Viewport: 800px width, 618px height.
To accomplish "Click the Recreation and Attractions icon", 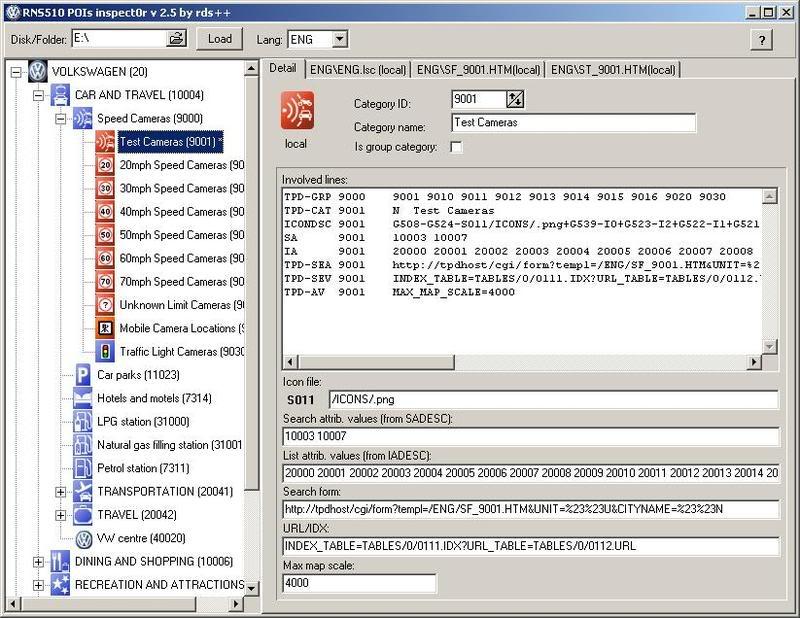I will click(x=60, y=585).
